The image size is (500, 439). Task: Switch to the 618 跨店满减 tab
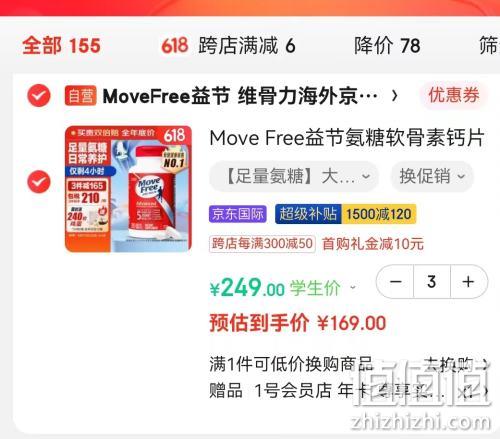click(228, 46)
